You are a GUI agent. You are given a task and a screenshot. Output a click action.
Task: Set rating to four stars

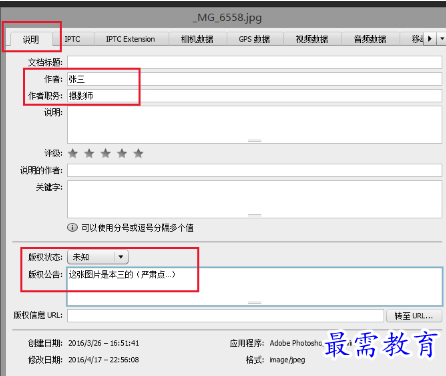(x=122, y=154)
